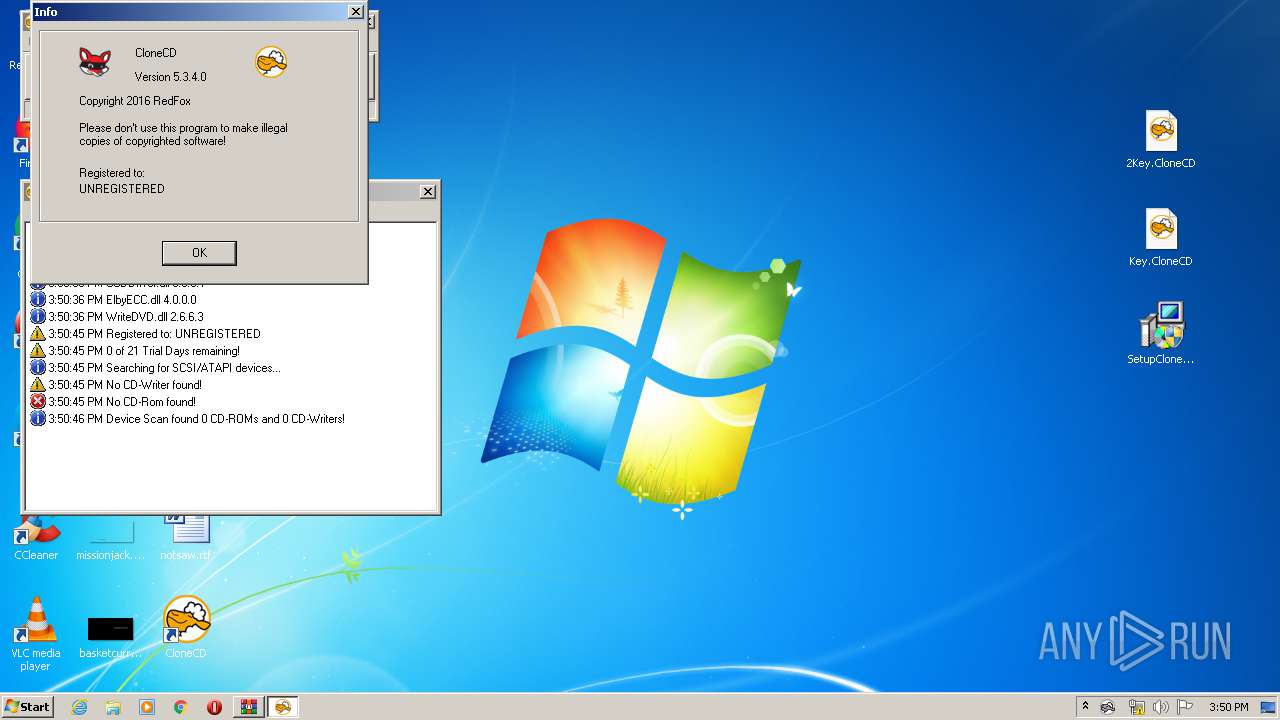Select SetupClone... installer desktop icon
Viewport: 1280px width, 720px height.
point(1161,335)
